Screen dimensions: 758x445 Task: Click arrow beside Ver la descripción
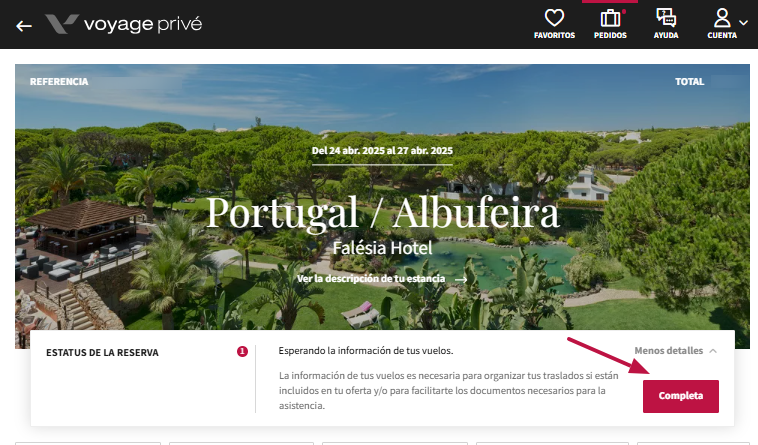coord(461,279)
